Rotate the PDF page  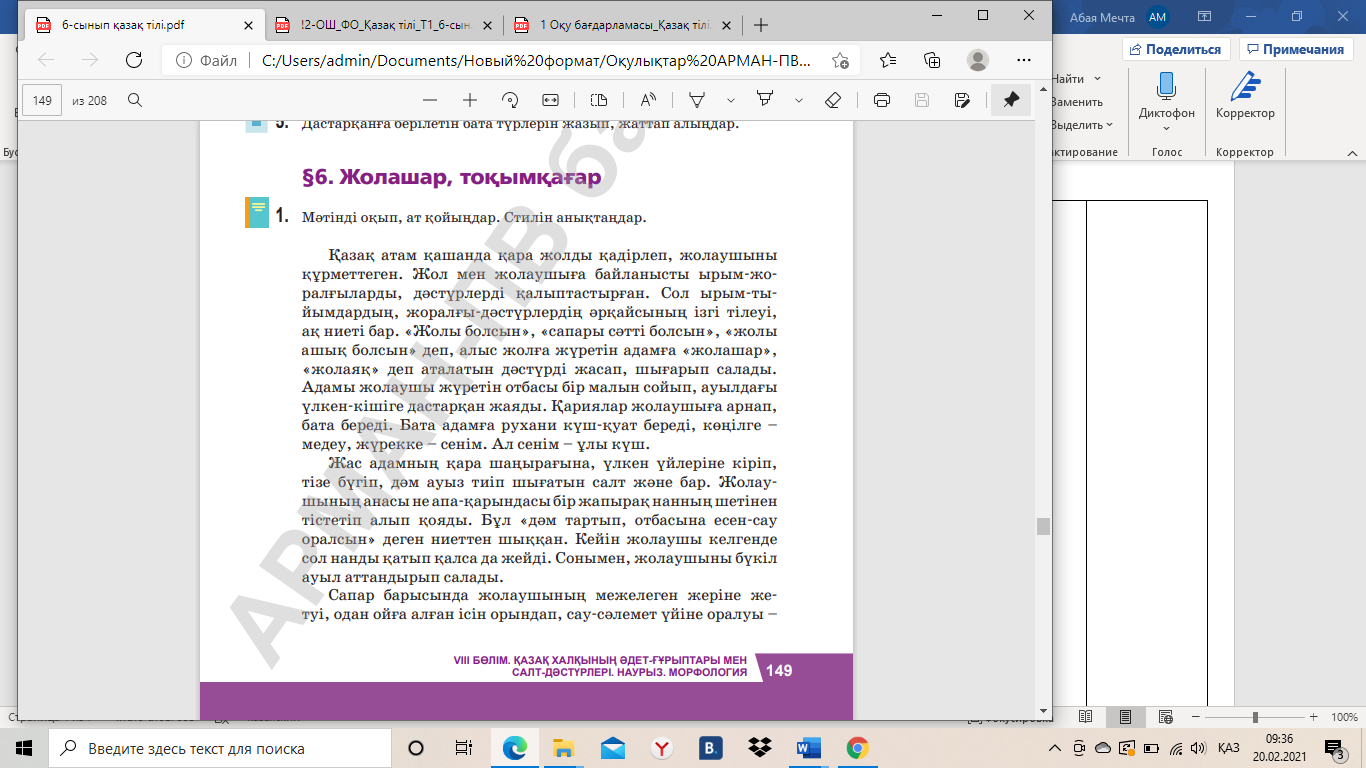510,100
